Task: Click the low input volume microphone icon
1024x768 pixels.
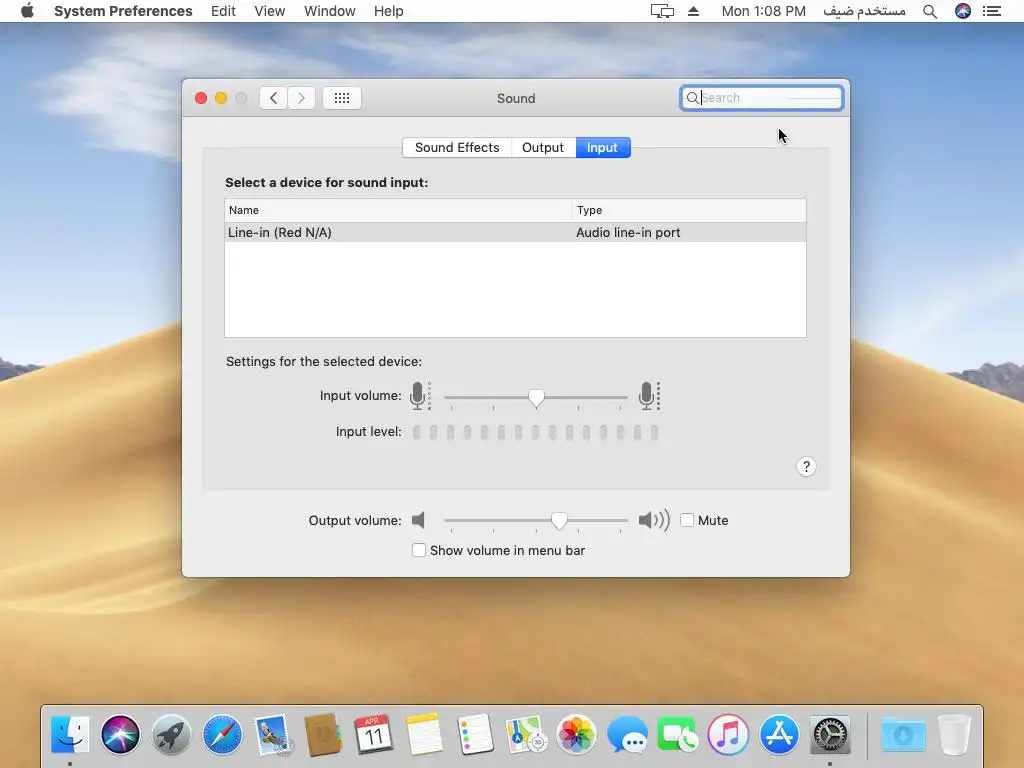Action: (x=420, y=396)
